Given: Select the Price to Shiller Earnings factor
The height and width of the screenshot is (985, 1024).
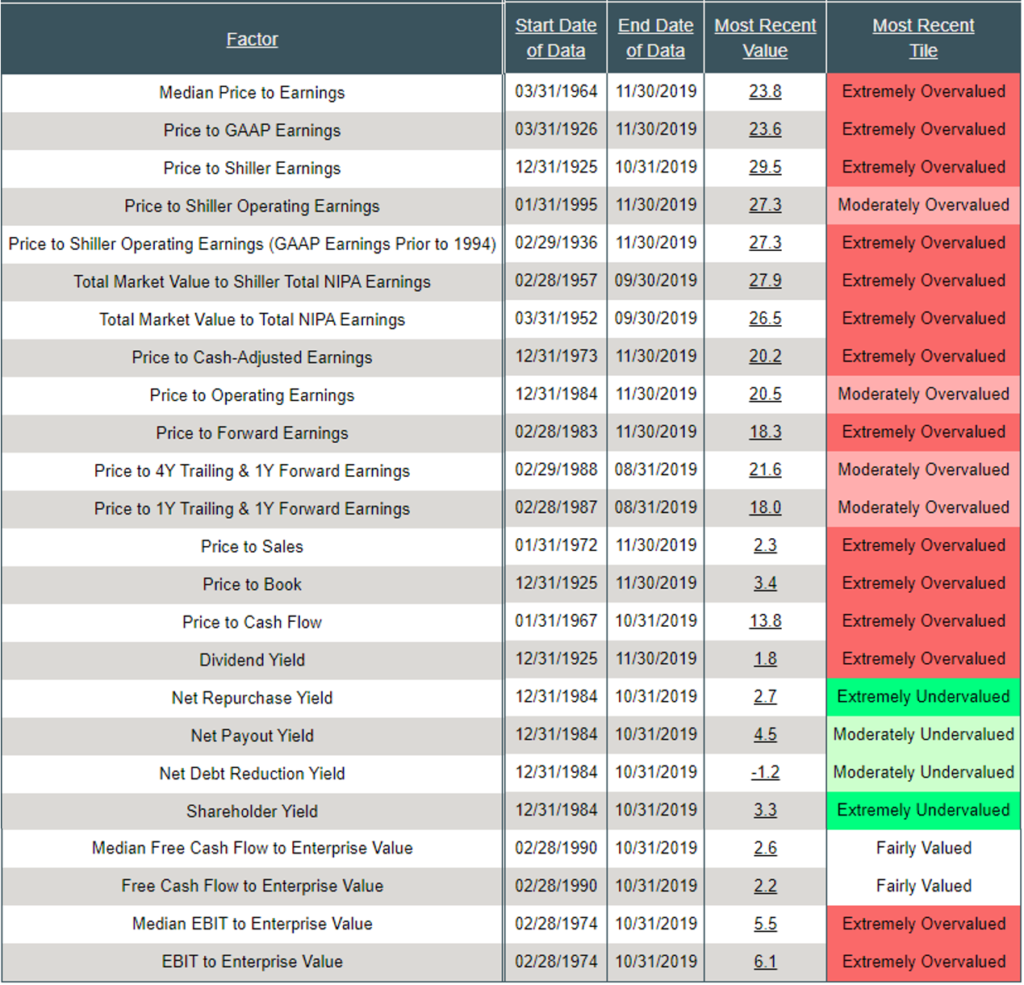Looking at the screenshot, I should pos(252,169).
